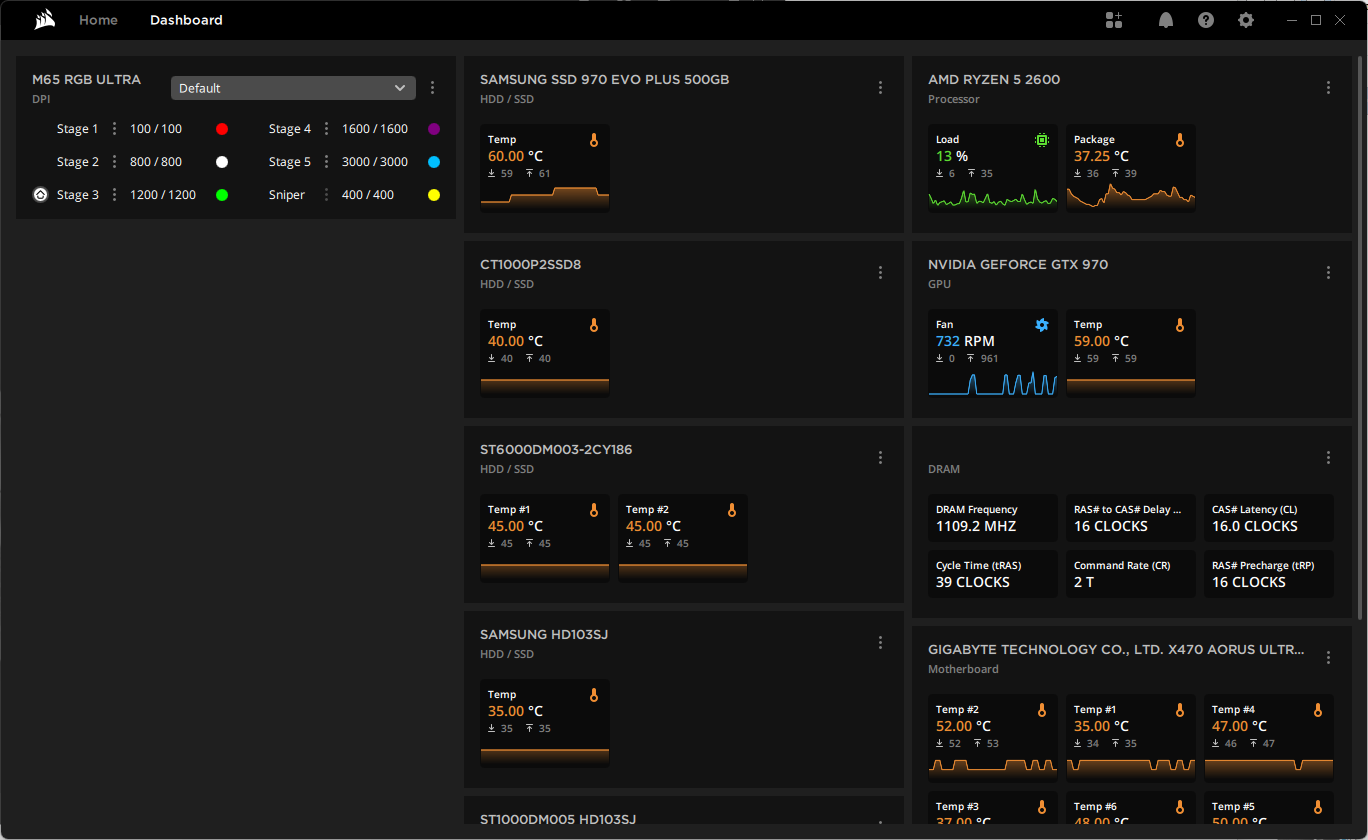The width and height of the screenshot is (1368, 840).
Task: Open Gigabyte motherboard card menu
Action: click(1328, 658)
